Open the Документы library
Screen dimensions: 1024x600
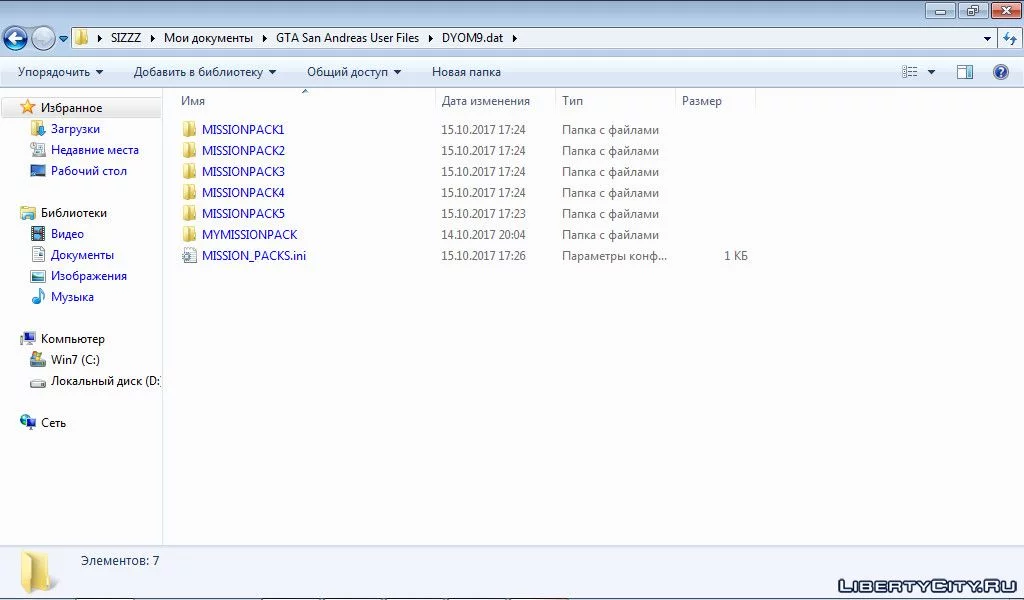(82, 255)
